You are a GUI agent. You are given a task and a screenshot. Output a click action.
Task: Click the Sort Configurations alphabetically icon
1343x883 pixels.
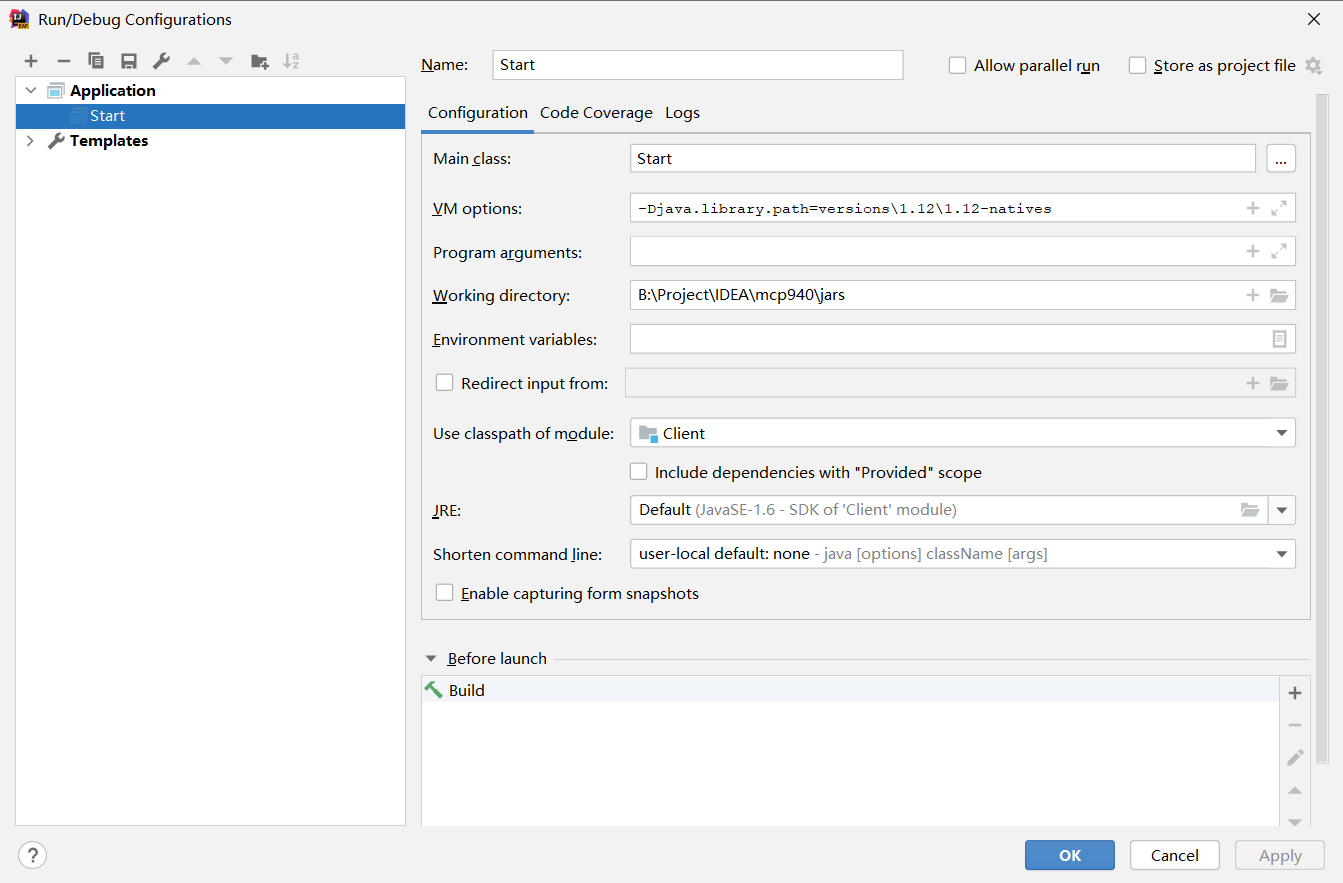click(x=291, y=62)
